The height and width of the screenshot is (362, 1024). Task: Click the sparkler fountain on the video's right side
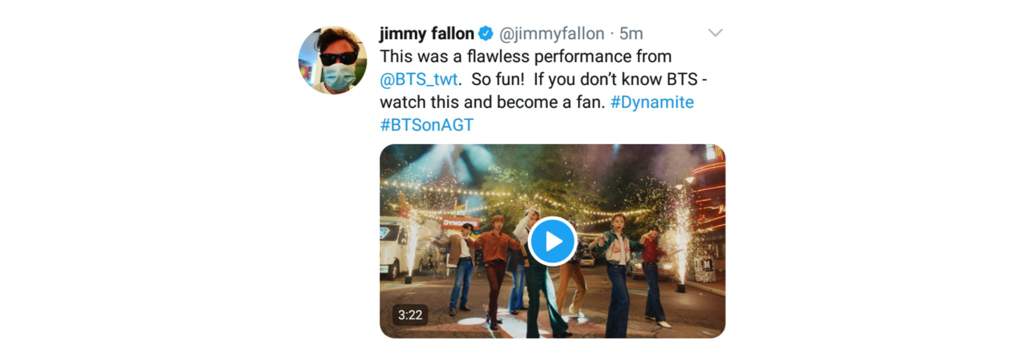point(682,242)
